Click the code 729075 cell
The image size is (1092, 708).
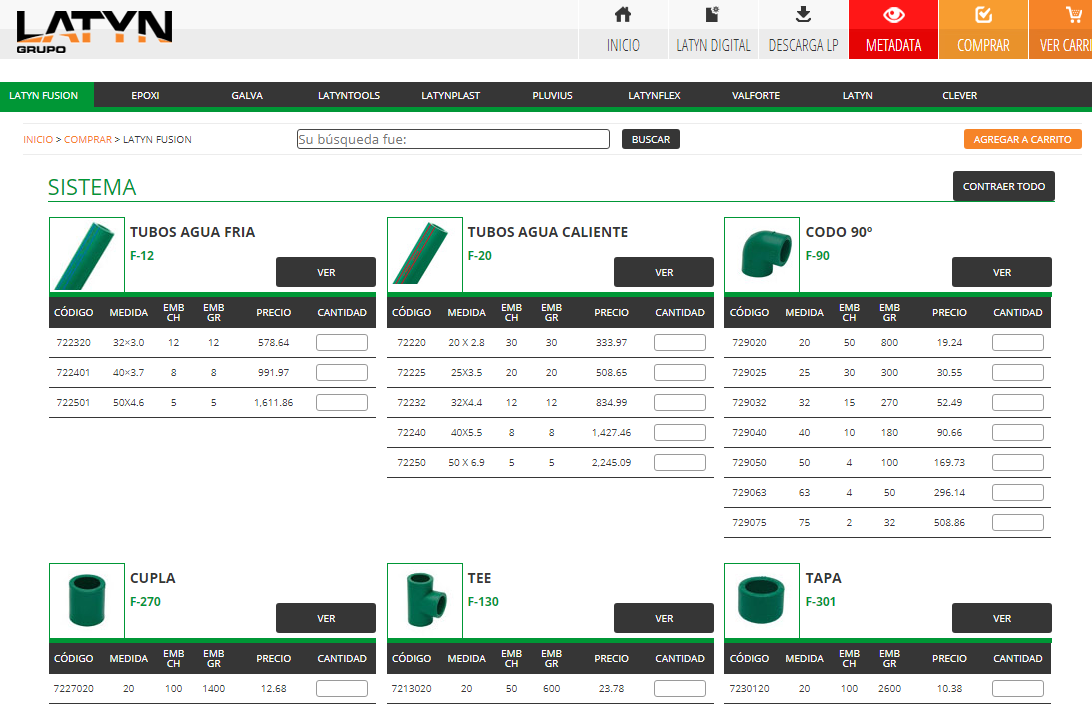[749, 522]
